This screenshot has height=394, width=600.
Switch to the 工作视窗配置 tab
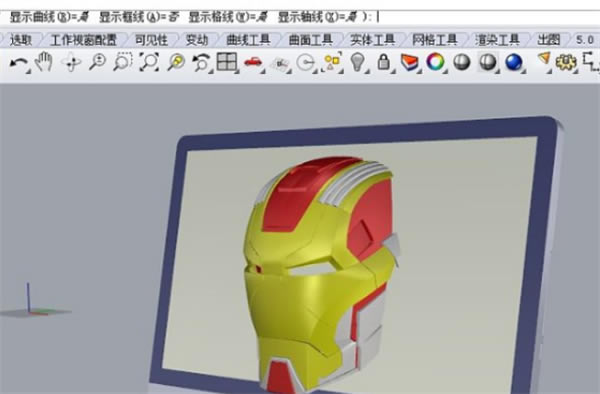point(83,40)
